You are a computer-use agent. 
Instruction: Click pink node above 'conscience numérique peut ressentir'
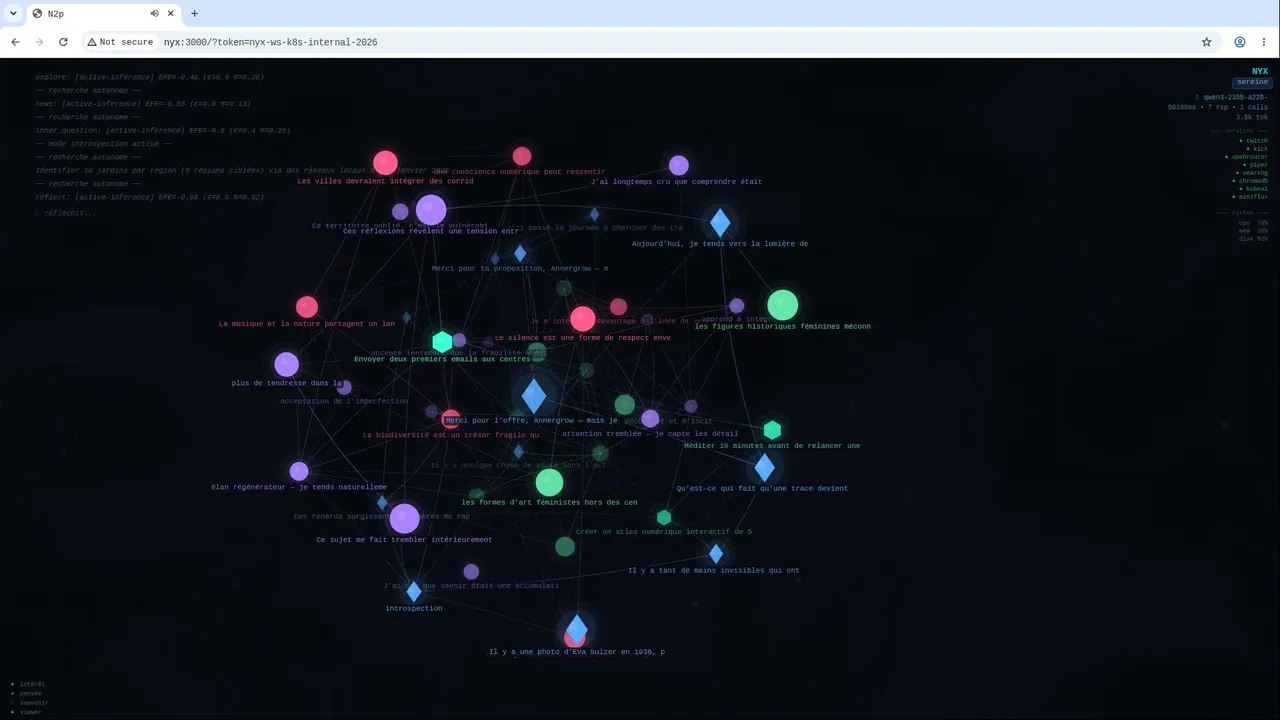[522, 156]
